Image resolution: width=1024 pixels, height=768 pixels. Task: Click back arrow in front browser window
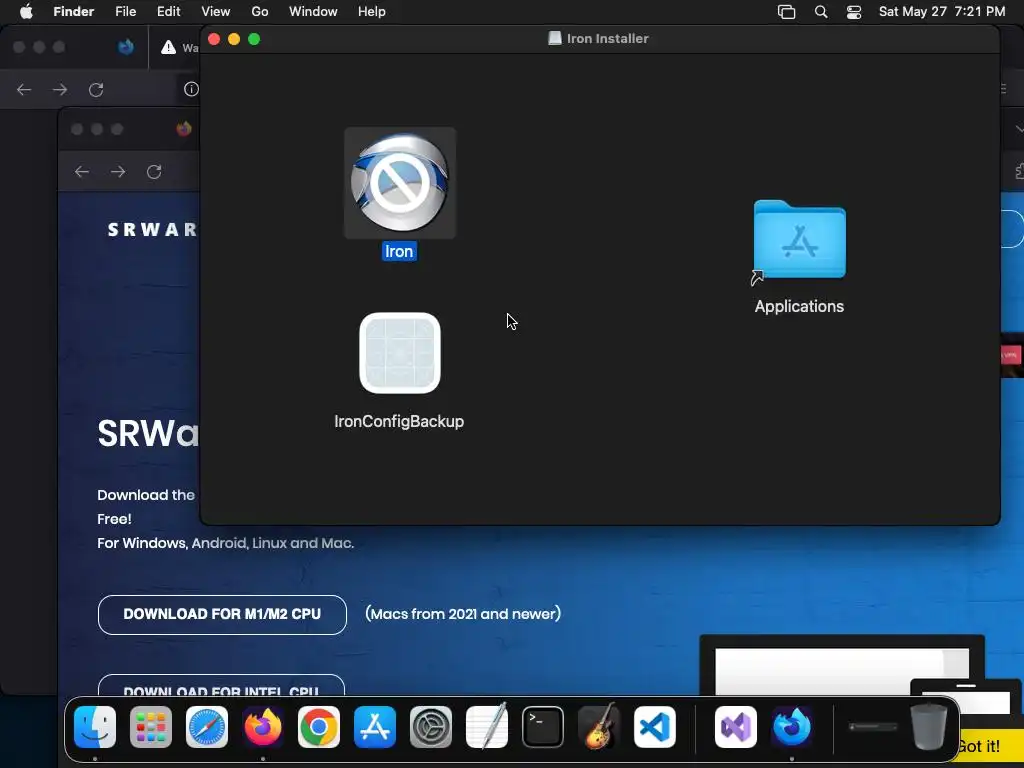(x=82, y=172)
